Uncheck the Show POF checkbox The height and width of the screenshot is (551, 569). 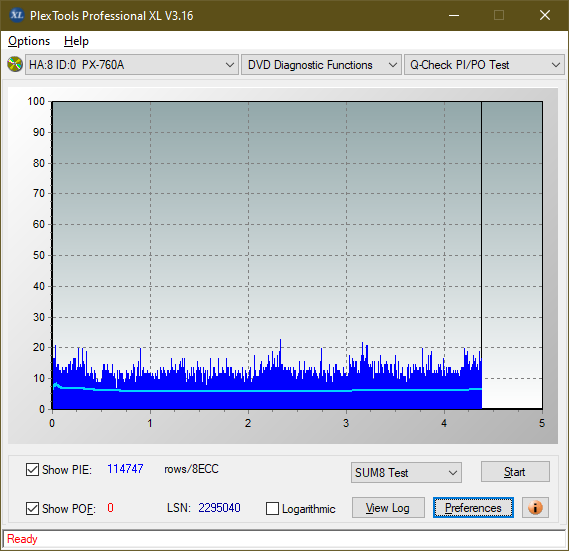point(32,508)
